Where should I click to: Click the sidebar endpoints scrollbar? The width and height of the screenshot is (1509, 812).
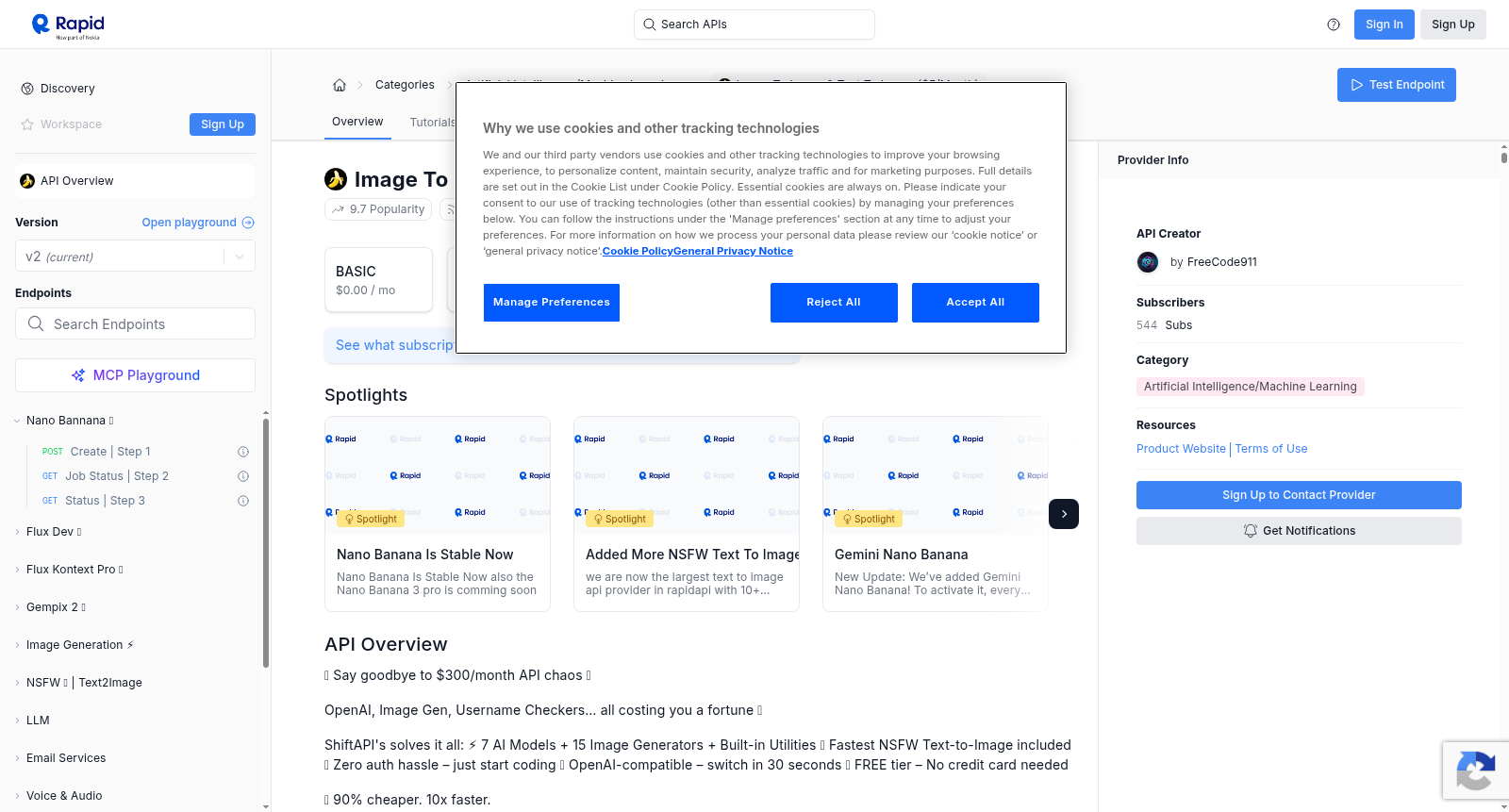tap(266, 542)
